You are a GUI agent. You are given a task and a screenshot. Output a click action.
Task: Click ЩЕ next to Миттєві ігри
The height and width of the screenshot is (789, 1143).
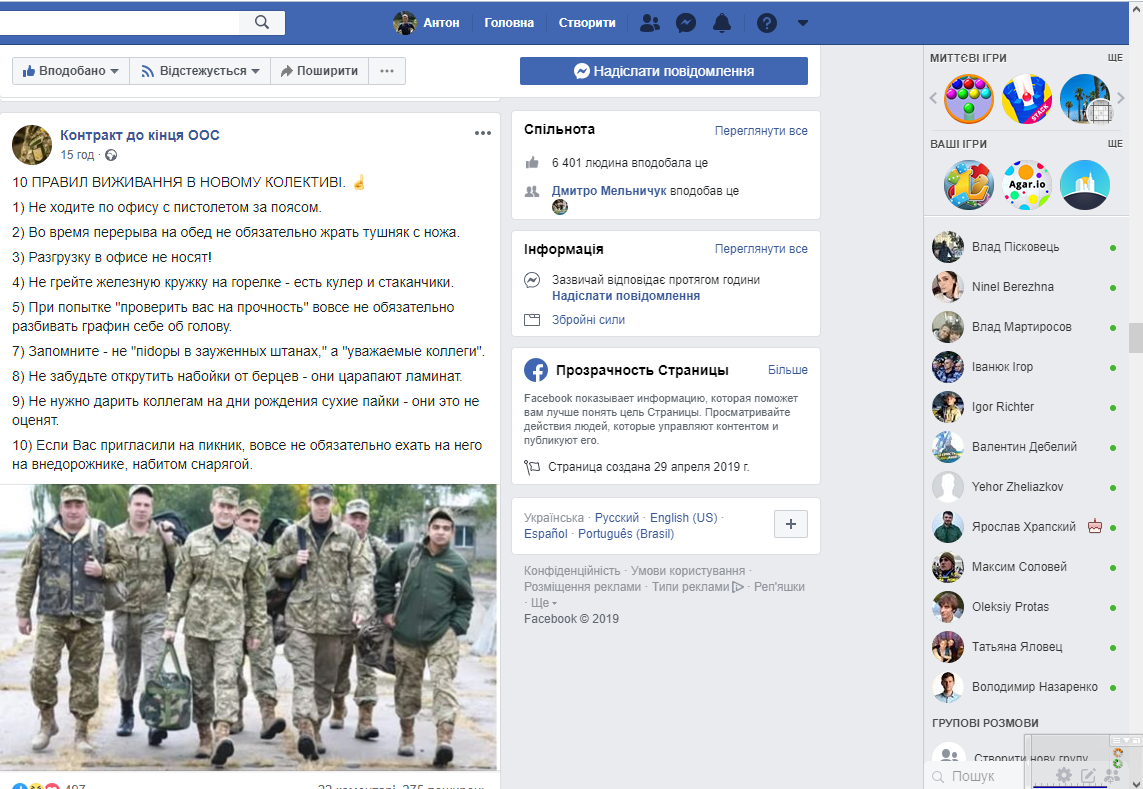[x=1115, y=58]
